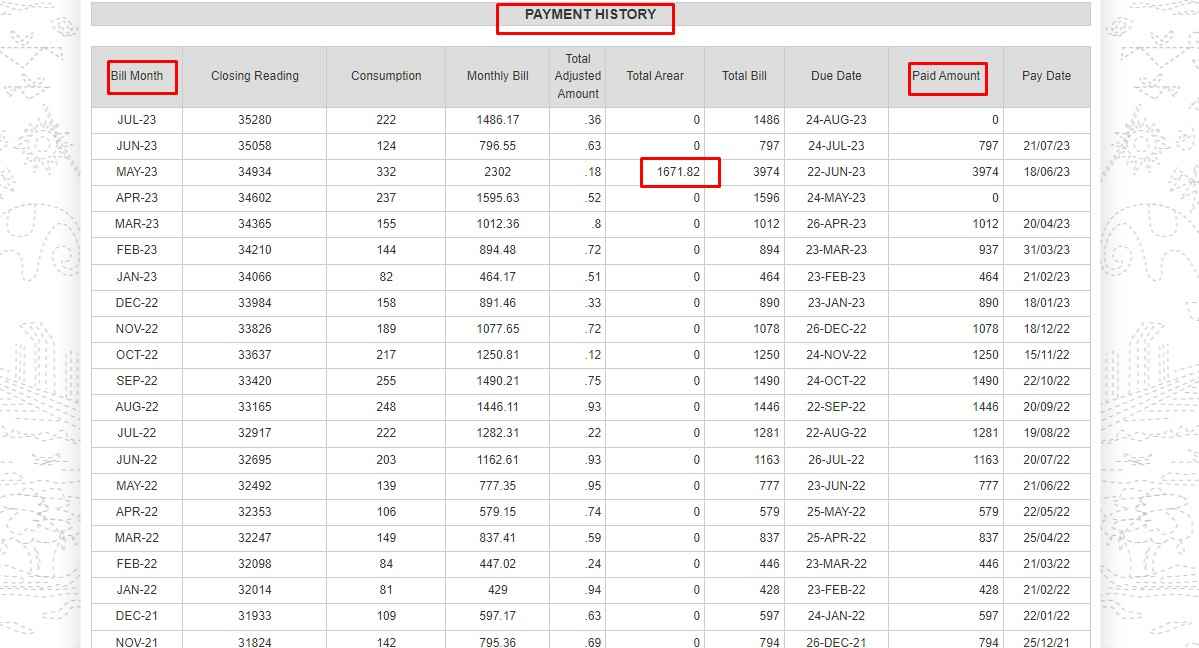Click the PAYMENT HISTORY title

pyautogui.click(x=590, y=15)
